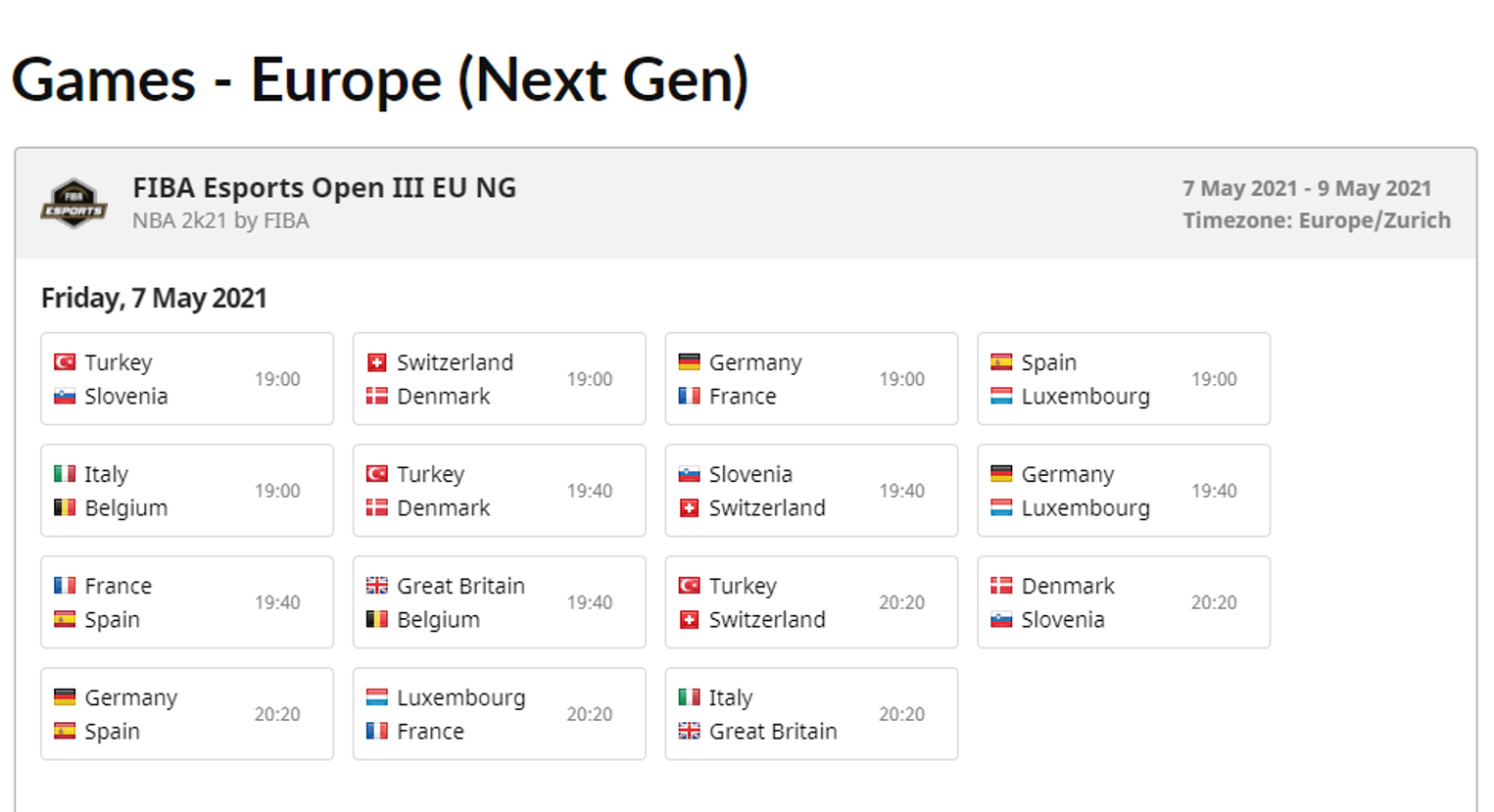Click the Timezone: Europe/Zurich label
The width and height of the screenshot is (1494, 812).
click(1316, 220)
